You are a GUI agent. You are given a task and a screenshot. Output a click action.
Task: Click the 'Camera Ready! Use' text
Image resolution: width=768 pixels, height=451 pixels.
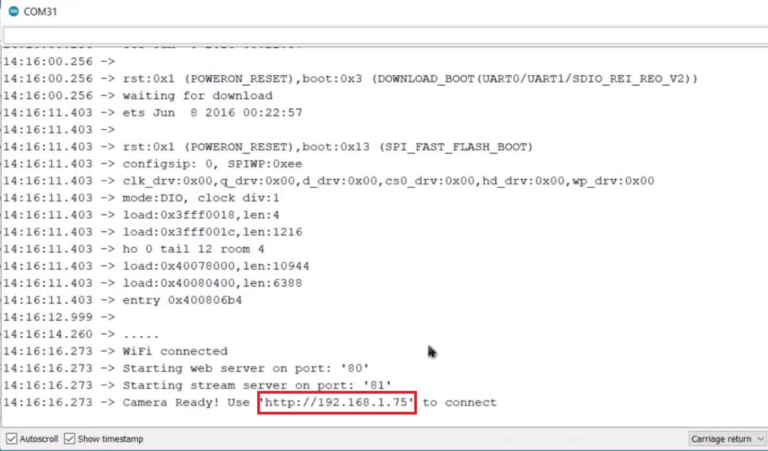188,402
